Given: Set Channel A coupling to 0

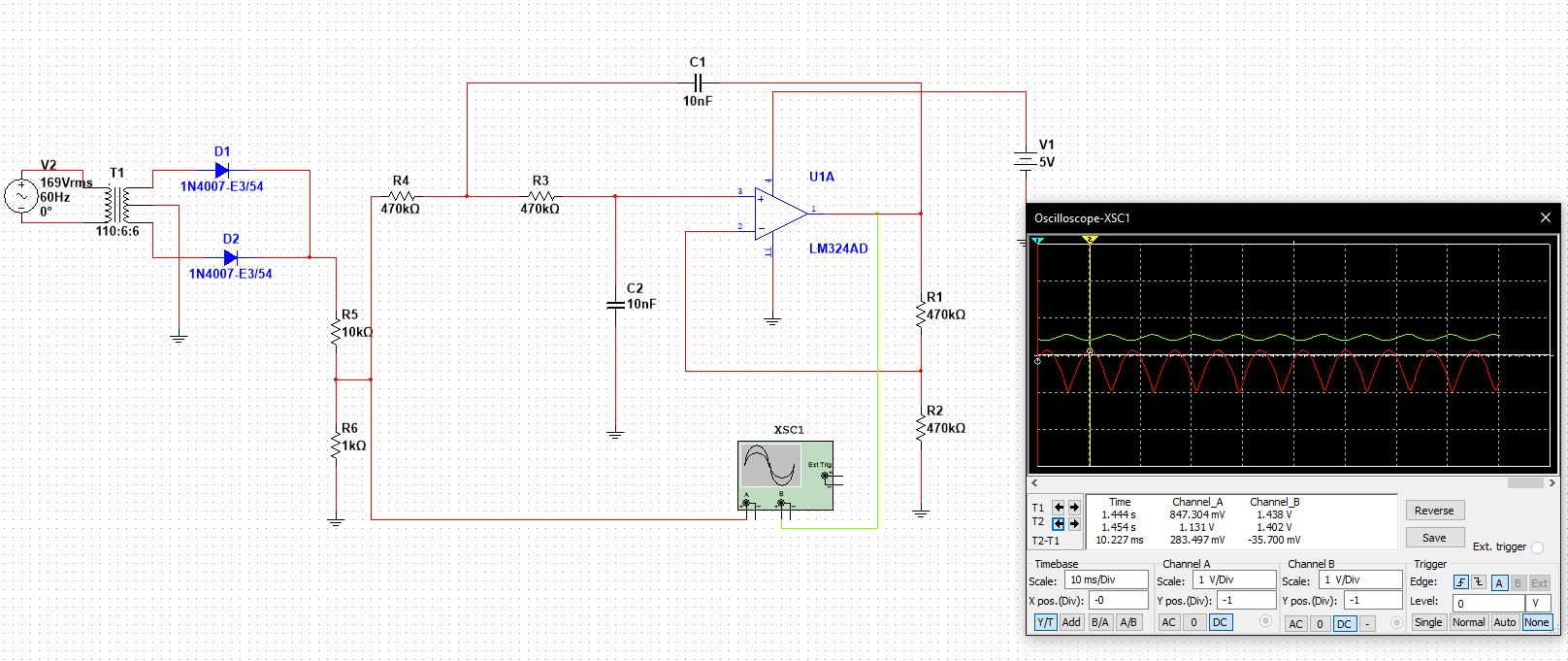Looking at the screenshot, I should coord(1194,622).
